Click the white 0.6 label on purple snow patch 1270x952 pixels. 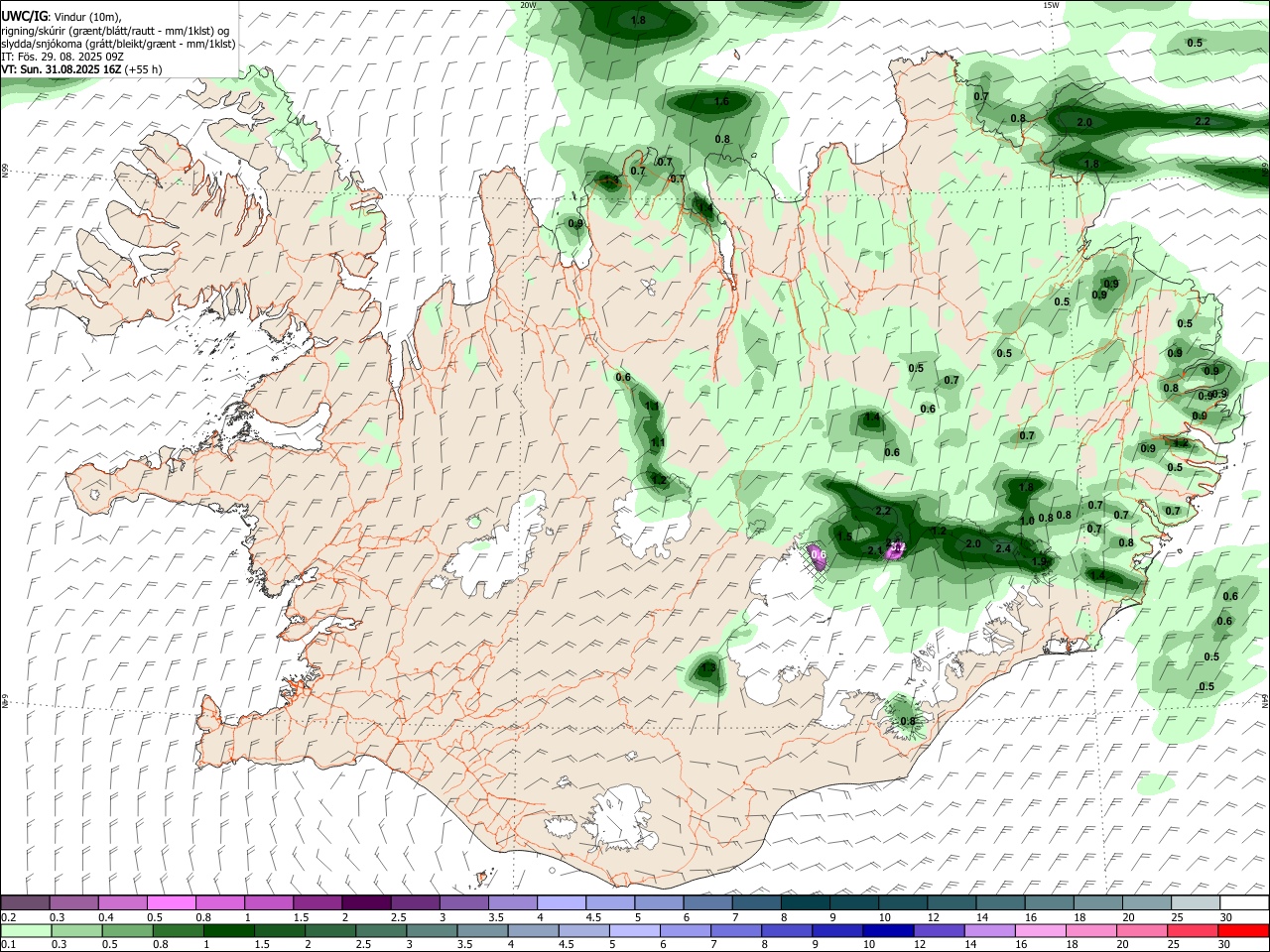(819, 554)
